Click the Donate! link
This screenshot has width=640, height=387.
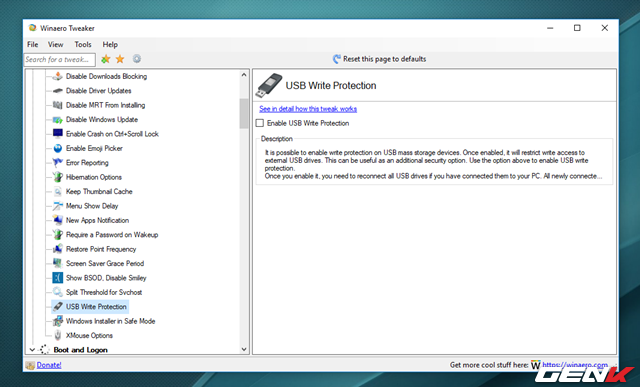49,365
